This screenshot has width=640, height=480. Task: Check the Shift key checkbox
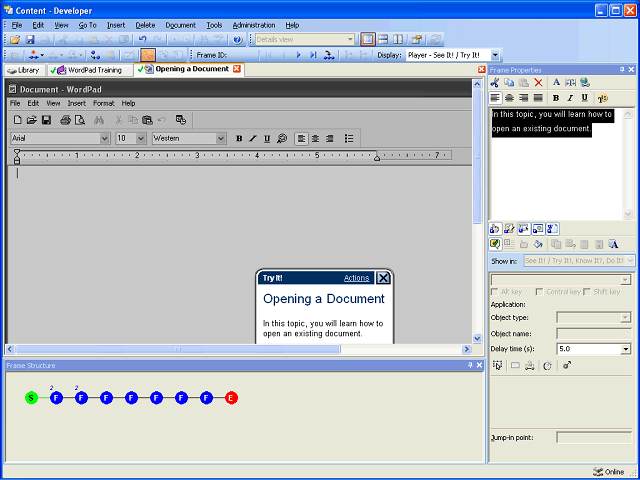point(587,292)
